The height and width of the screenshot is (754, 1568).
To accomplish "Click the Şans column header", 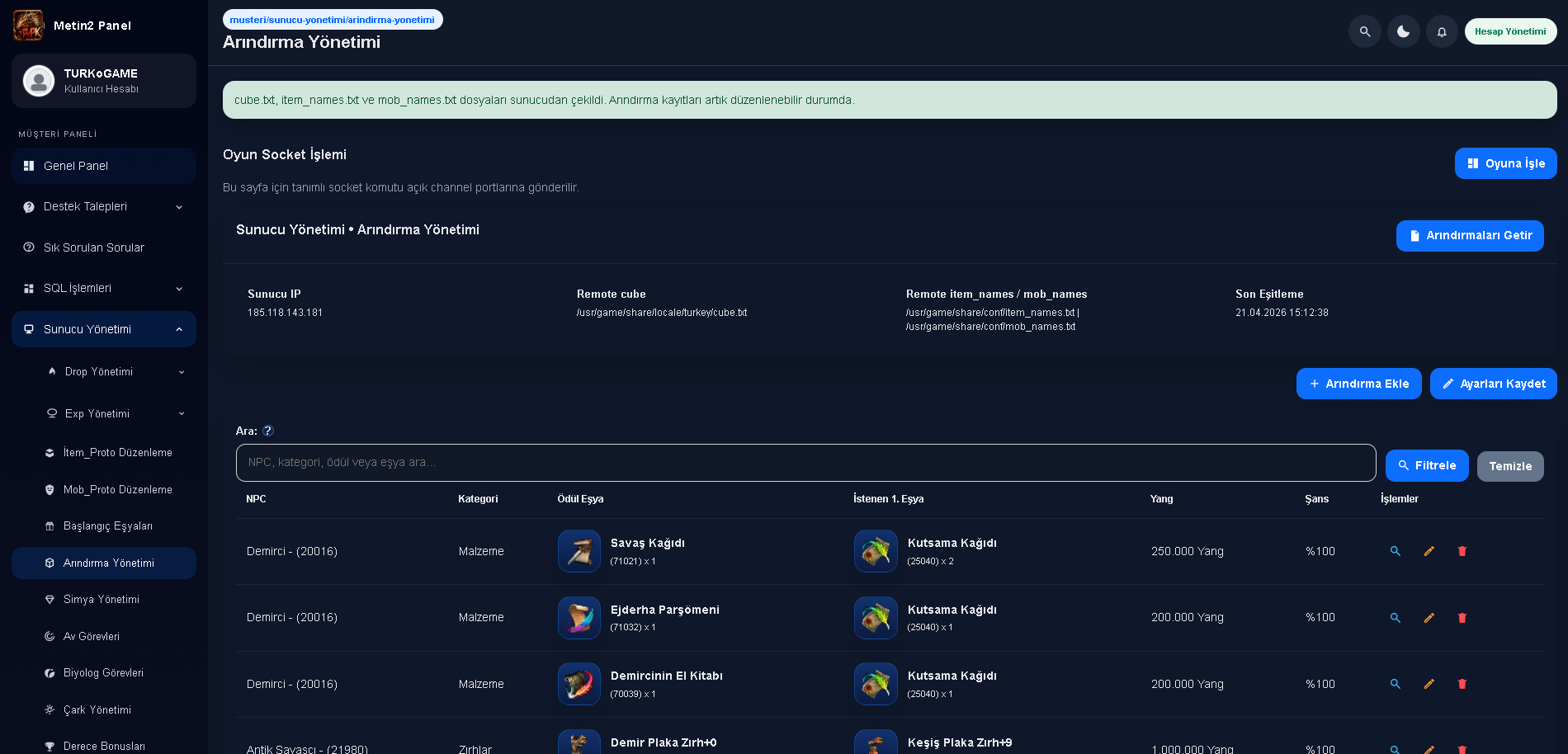I will pyautogui.click(x=1316, y=499).
